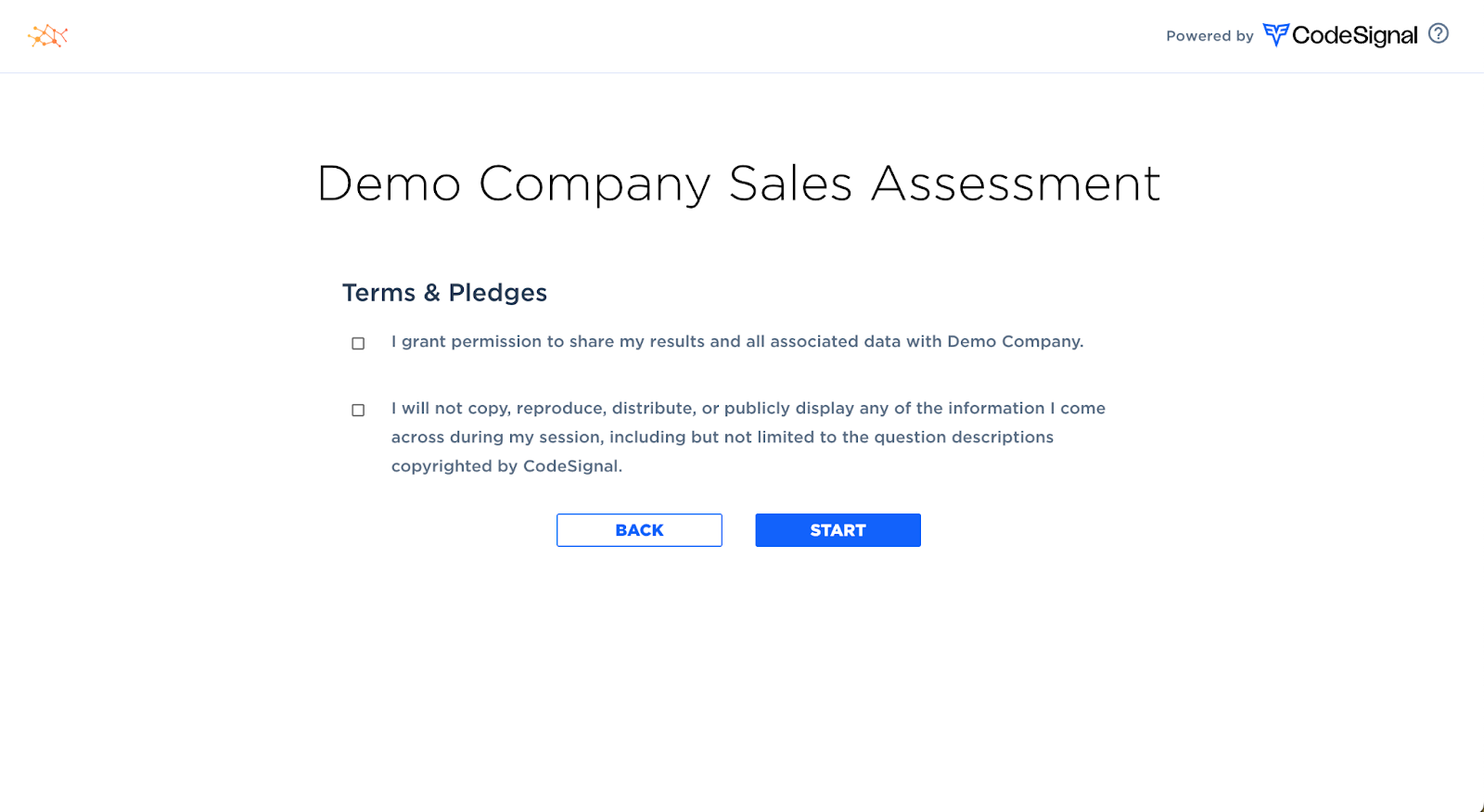Click the "Powered by" text in the header

(x=1209, y=36)
